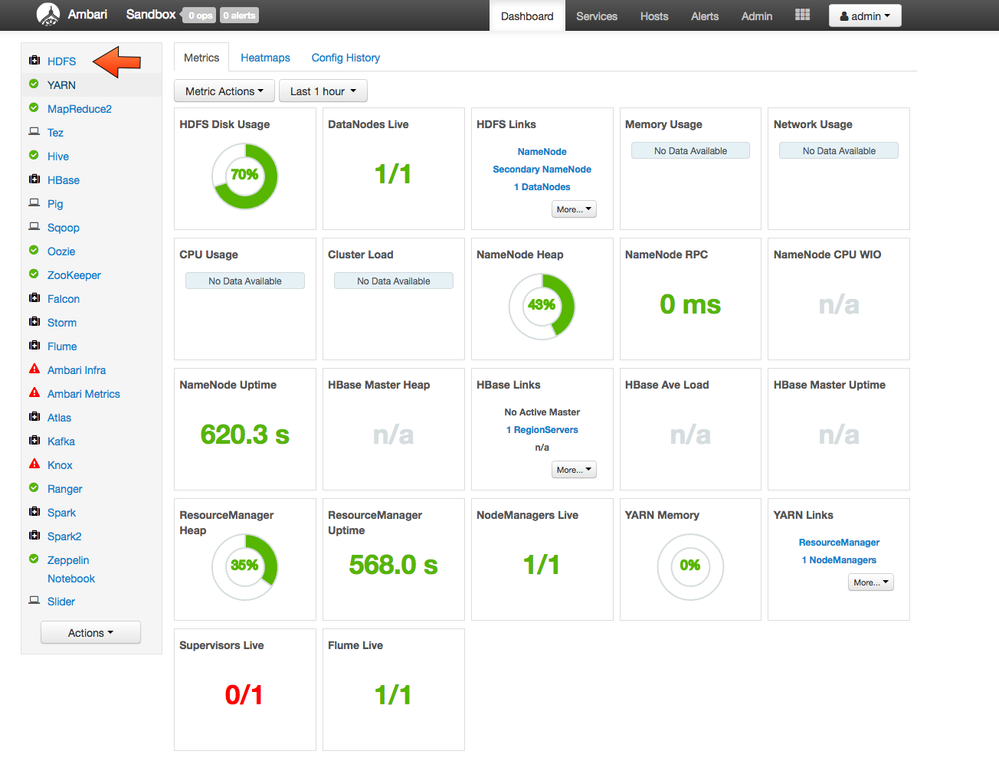Click HDFS maintenance status icon
Image resolution: width=999 pixels, height=778 pixels.
coord(34,61)
